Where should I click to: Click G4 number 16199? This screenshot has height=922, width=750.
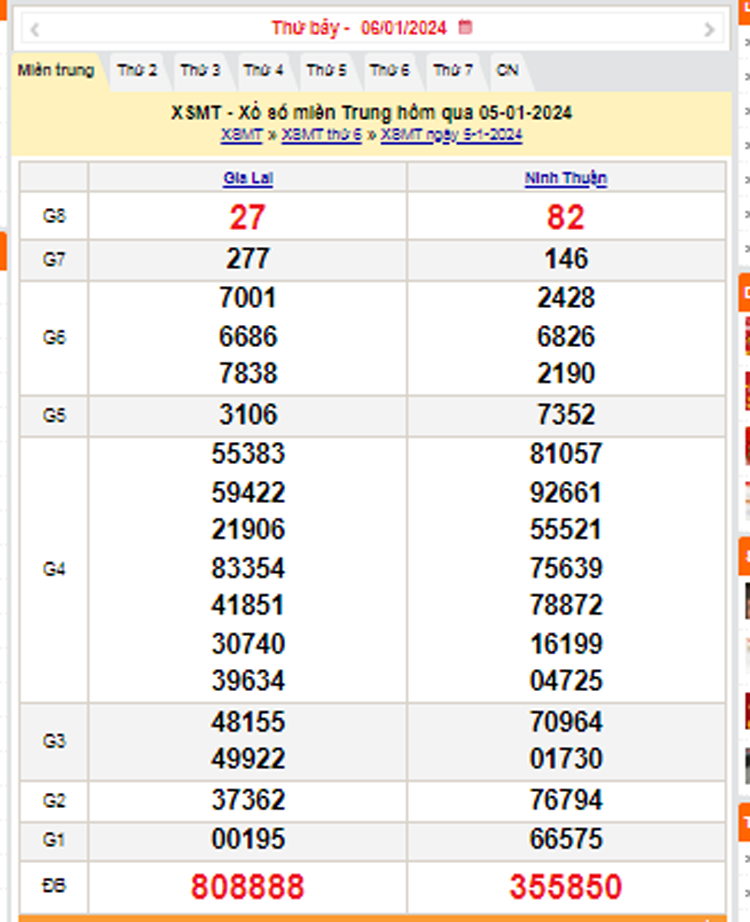tap(566, 644)
